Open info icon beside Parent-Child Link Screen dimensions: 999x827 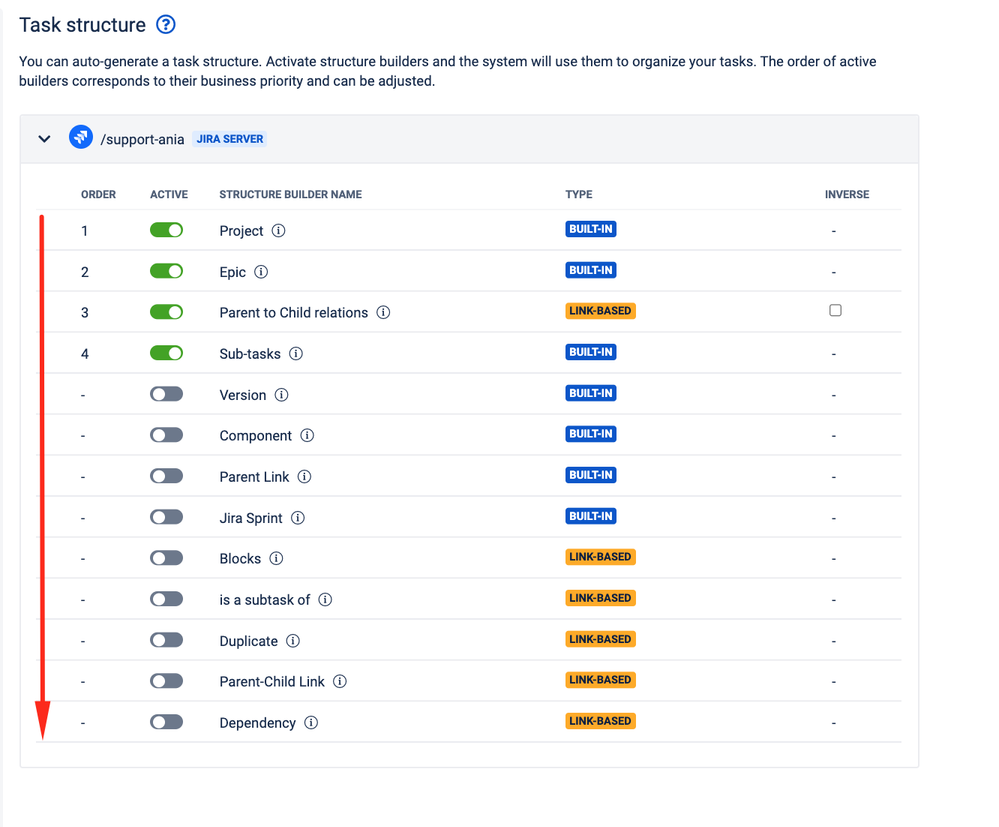340,681
